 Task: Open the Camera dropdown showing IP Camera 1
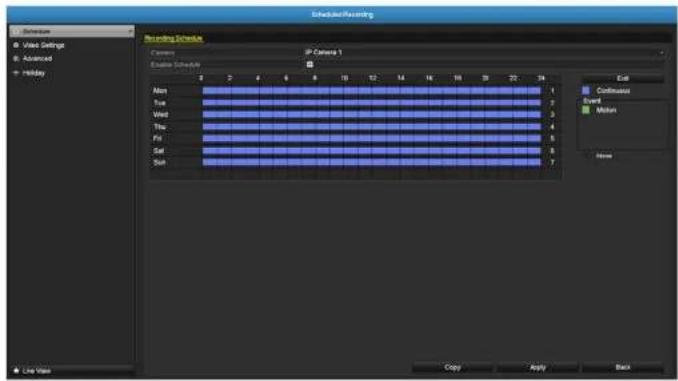[484, 52]
